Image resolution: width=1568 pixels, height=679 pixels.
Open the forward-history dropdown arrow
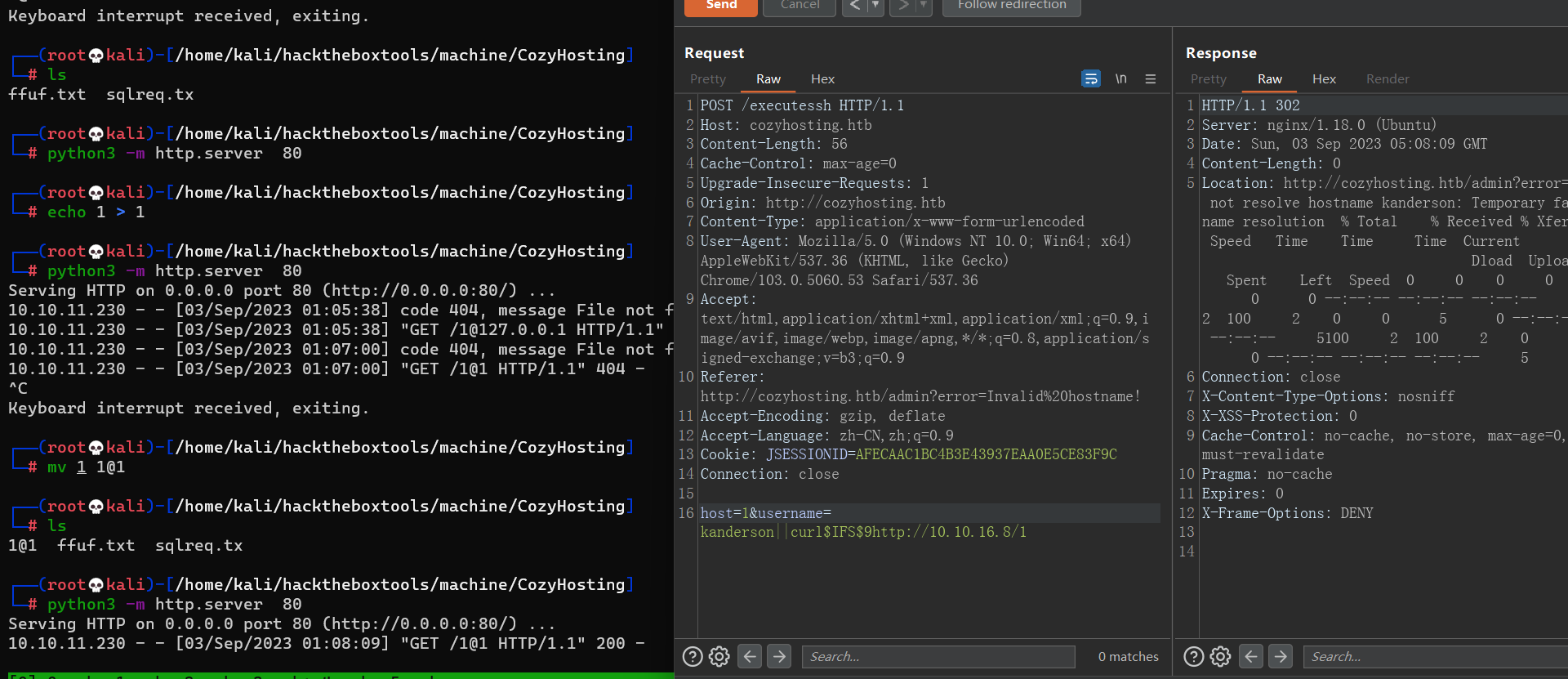(x=924, y=7)
